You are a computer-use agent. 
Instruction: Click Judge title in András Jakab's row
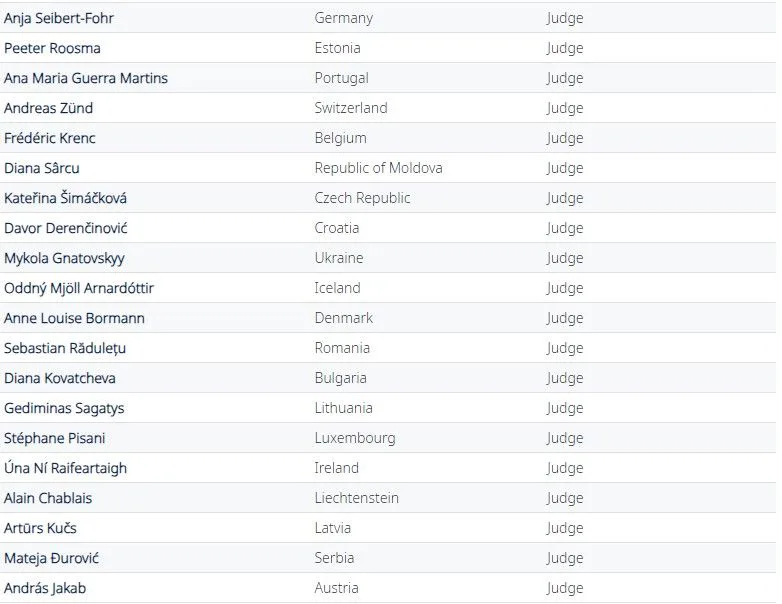(x=565, y=588)
